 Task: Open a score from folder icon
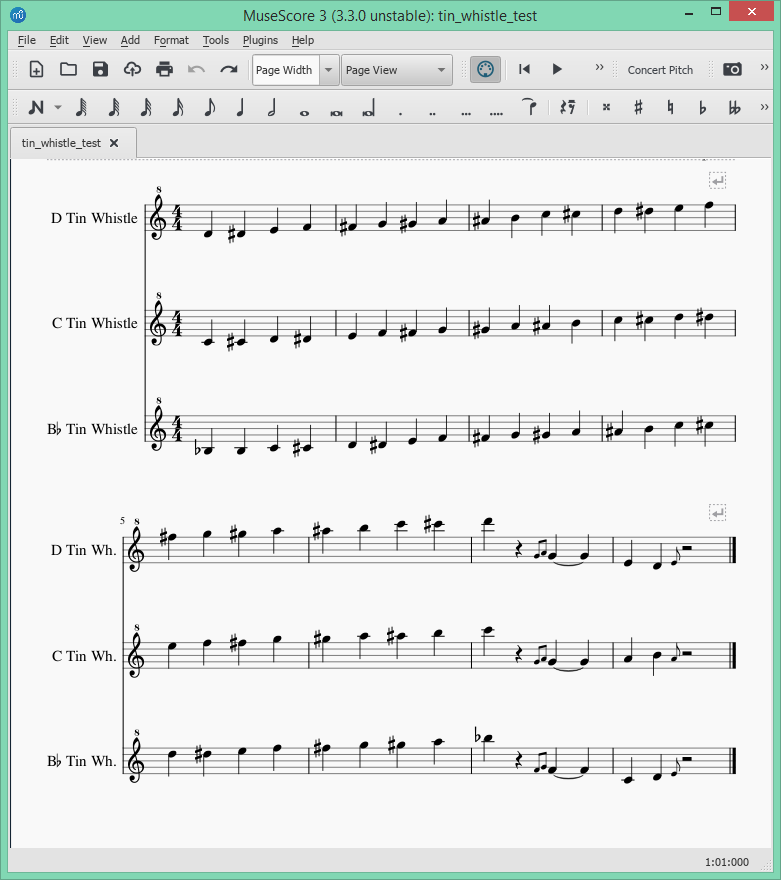(68, 70)
